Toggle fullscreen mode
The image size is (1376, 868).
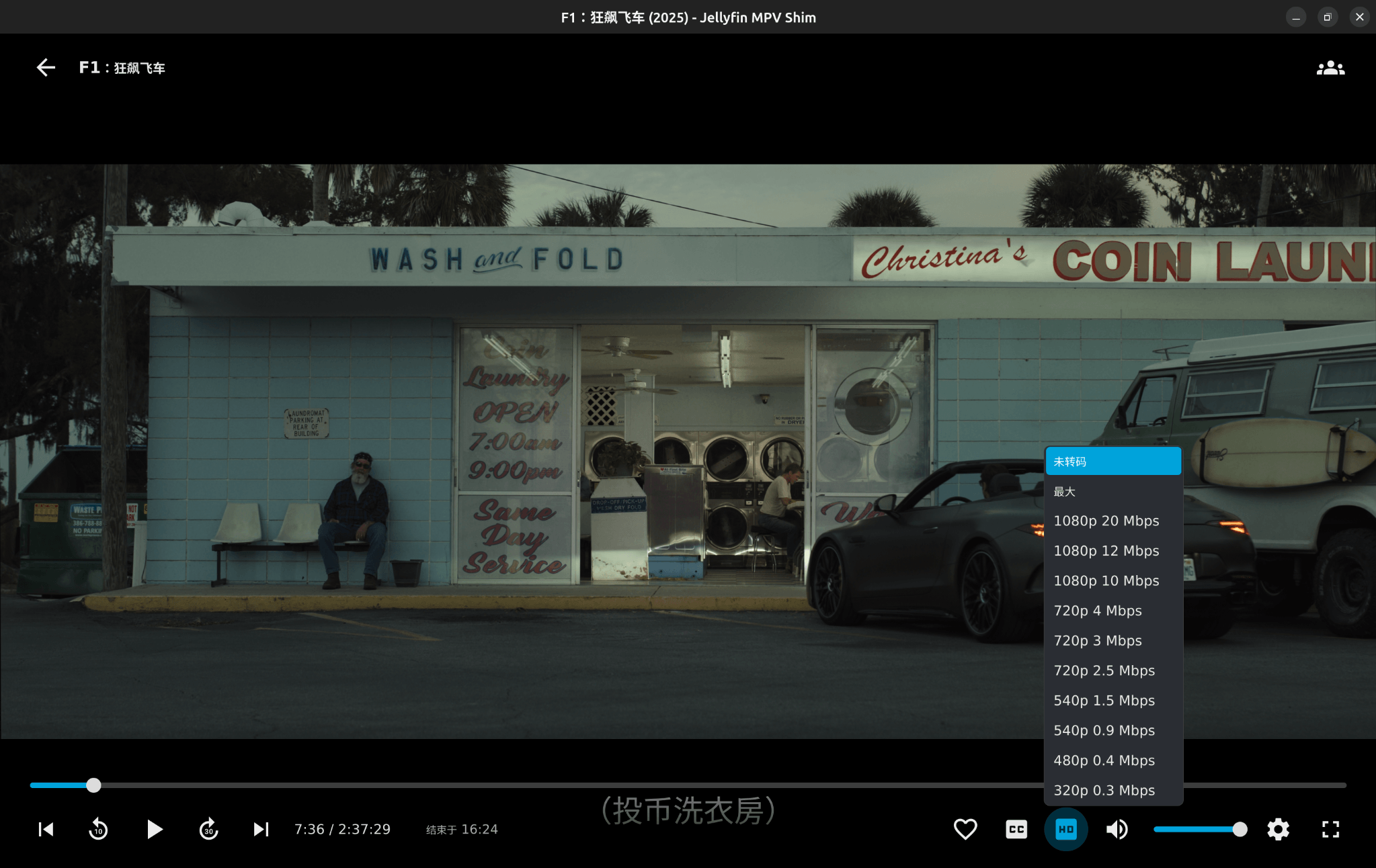coord(1330,829)
